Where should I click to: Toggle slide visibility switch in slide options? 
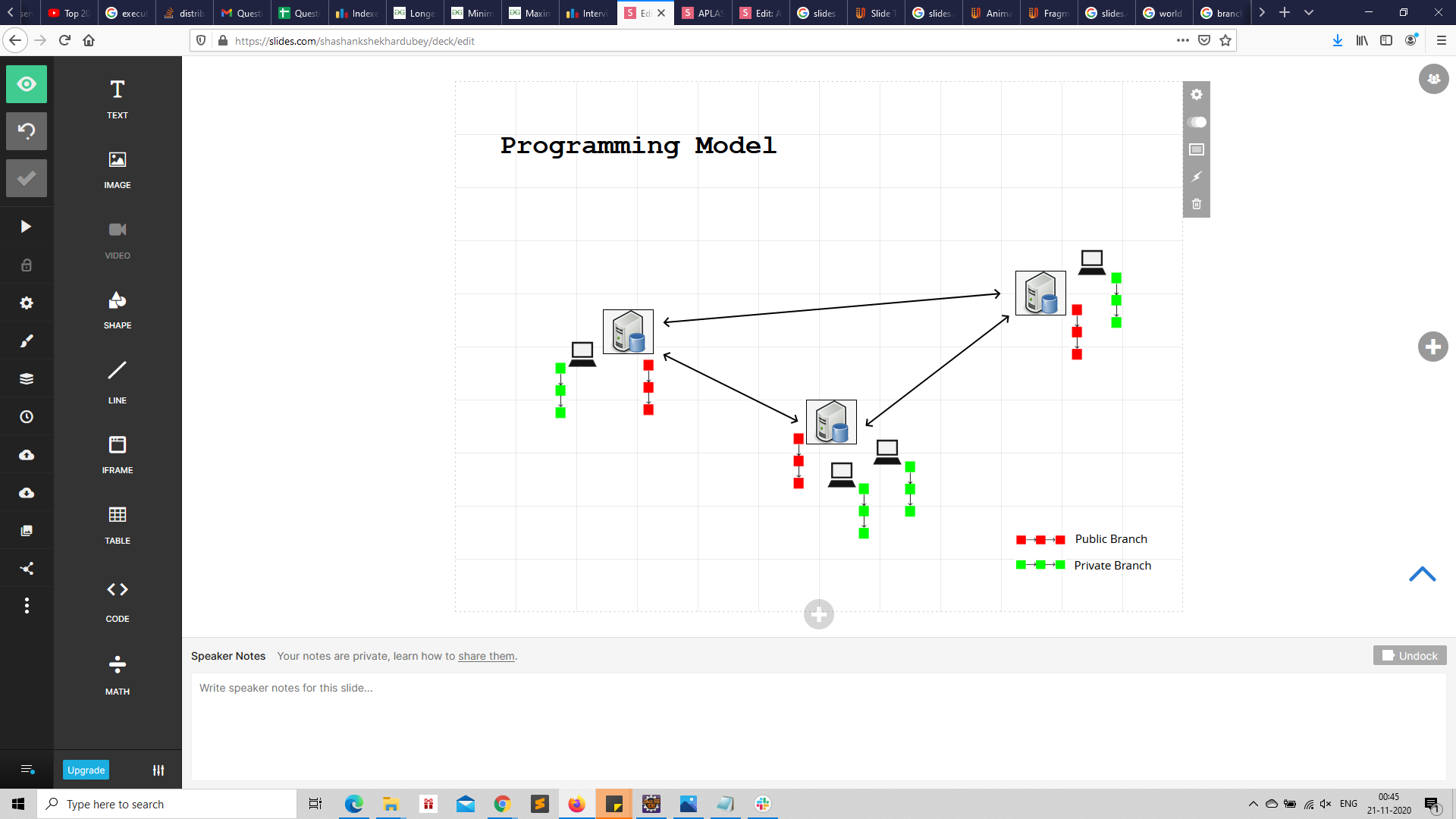point(1197,122)
